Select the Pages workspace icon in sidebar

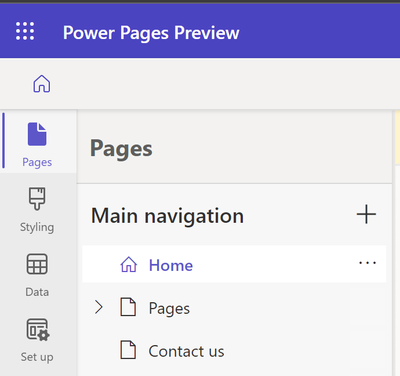[x=37, y=134]
